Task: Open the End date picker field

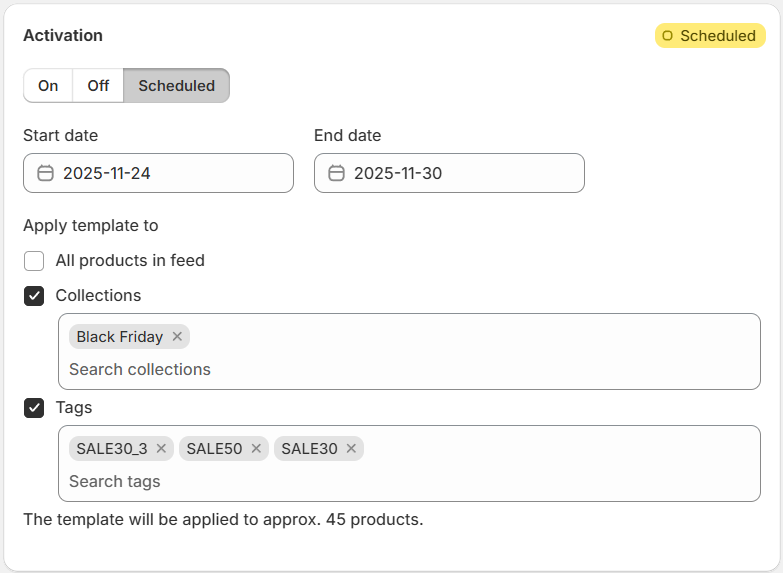Action: coord(460,173)
